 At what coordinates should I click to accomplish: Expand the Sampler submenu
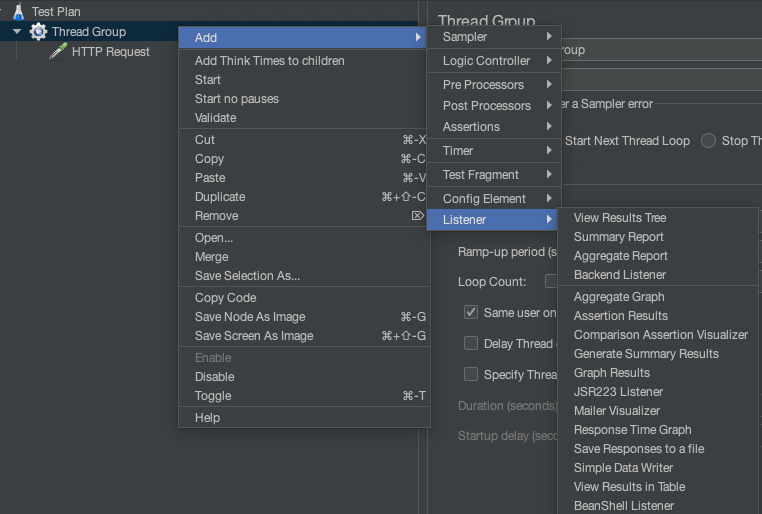(494, 37)
